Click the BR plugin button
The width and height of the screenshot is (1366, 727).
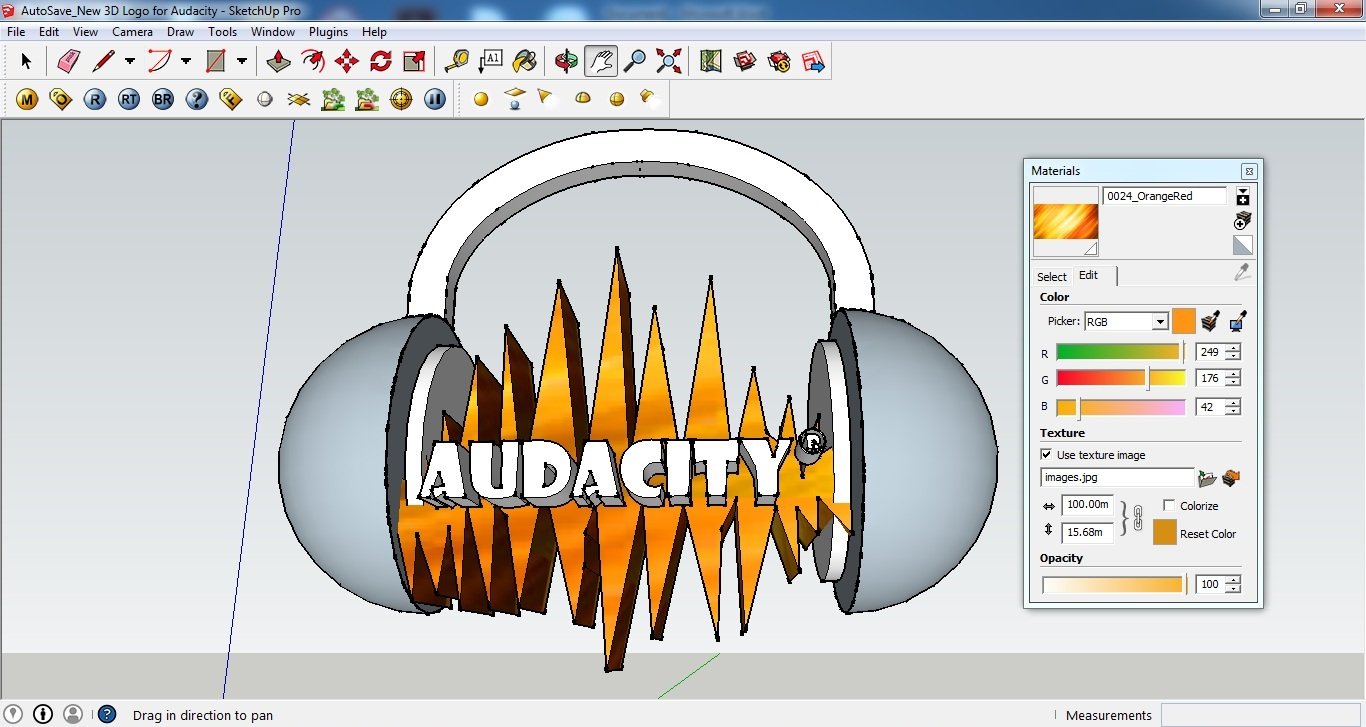pos(163,99)
